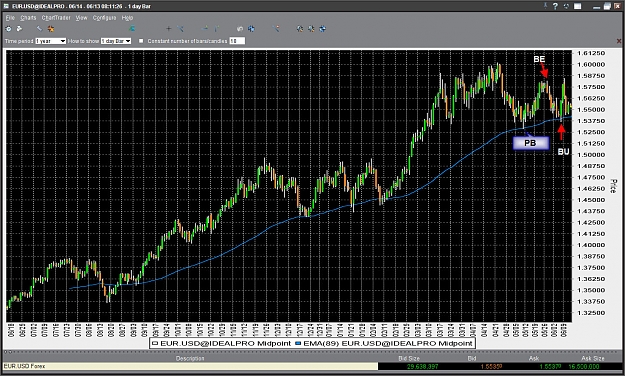625x376 pixels.
Task: Click the toolbar icon right of the gear
Action: (19, 29)
